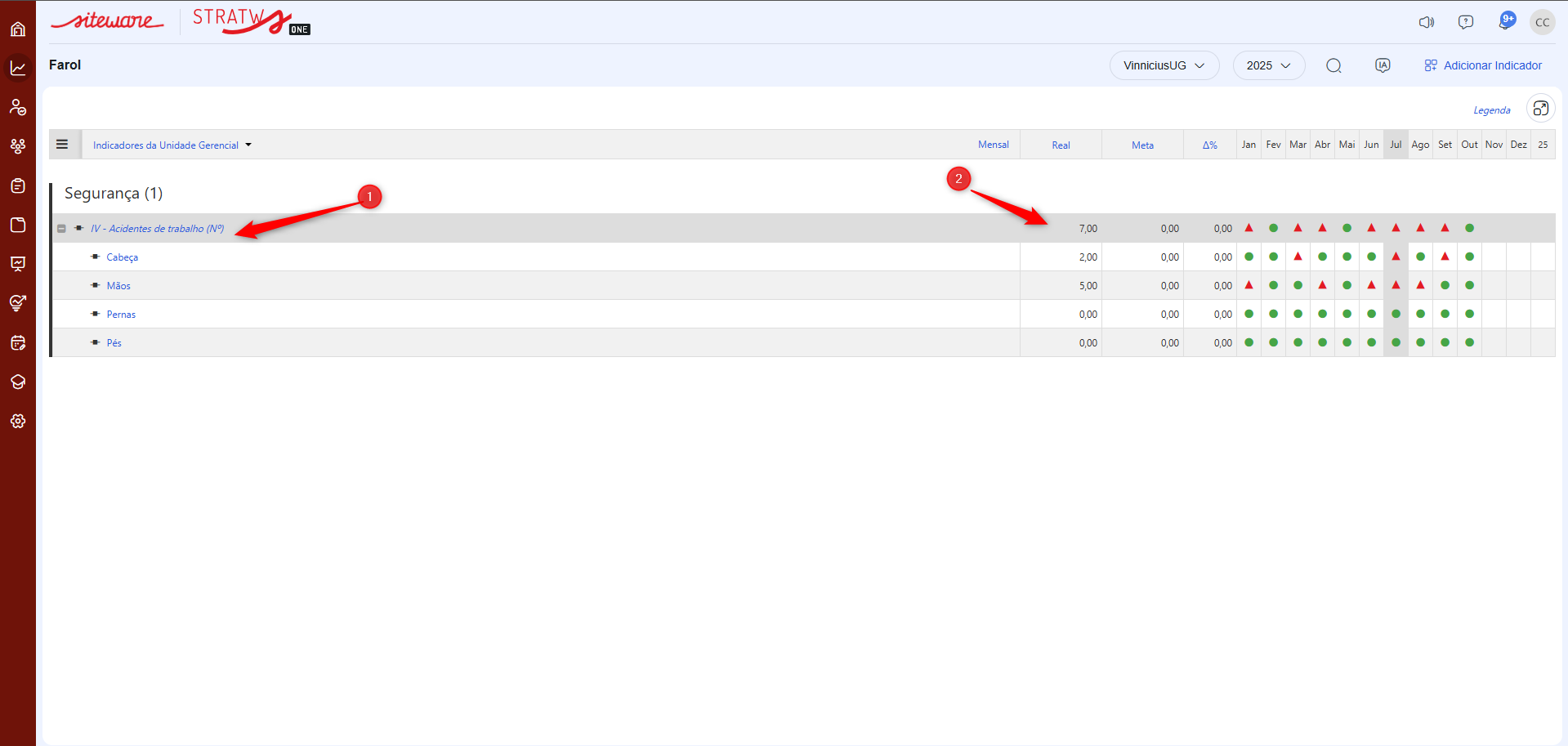Click Adicionar Indicador button
This screenshot has height=746, width=1568.
(1483, 65)
